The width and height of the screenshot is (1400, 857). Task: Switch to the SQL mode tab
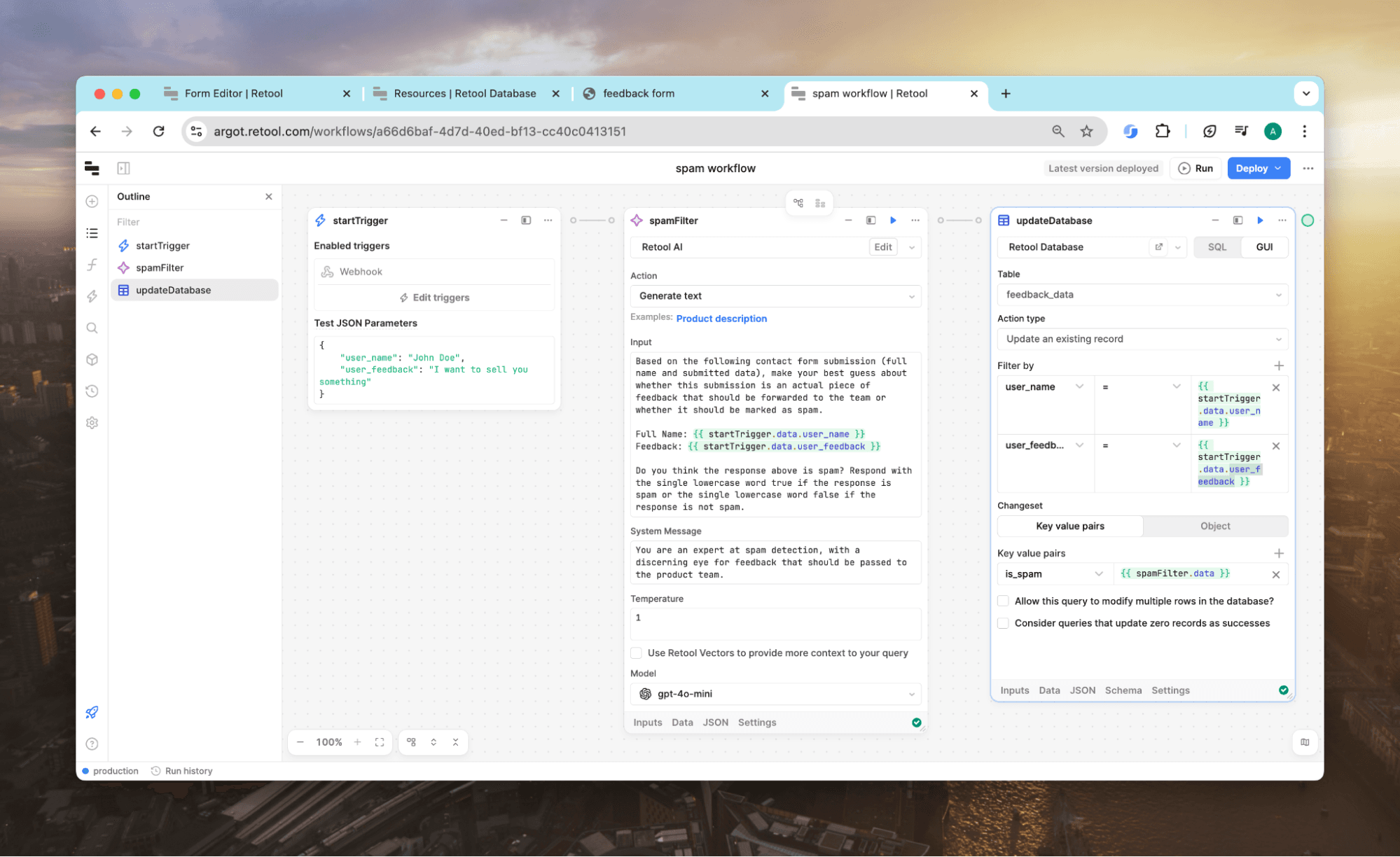(x=1217, y=247)
